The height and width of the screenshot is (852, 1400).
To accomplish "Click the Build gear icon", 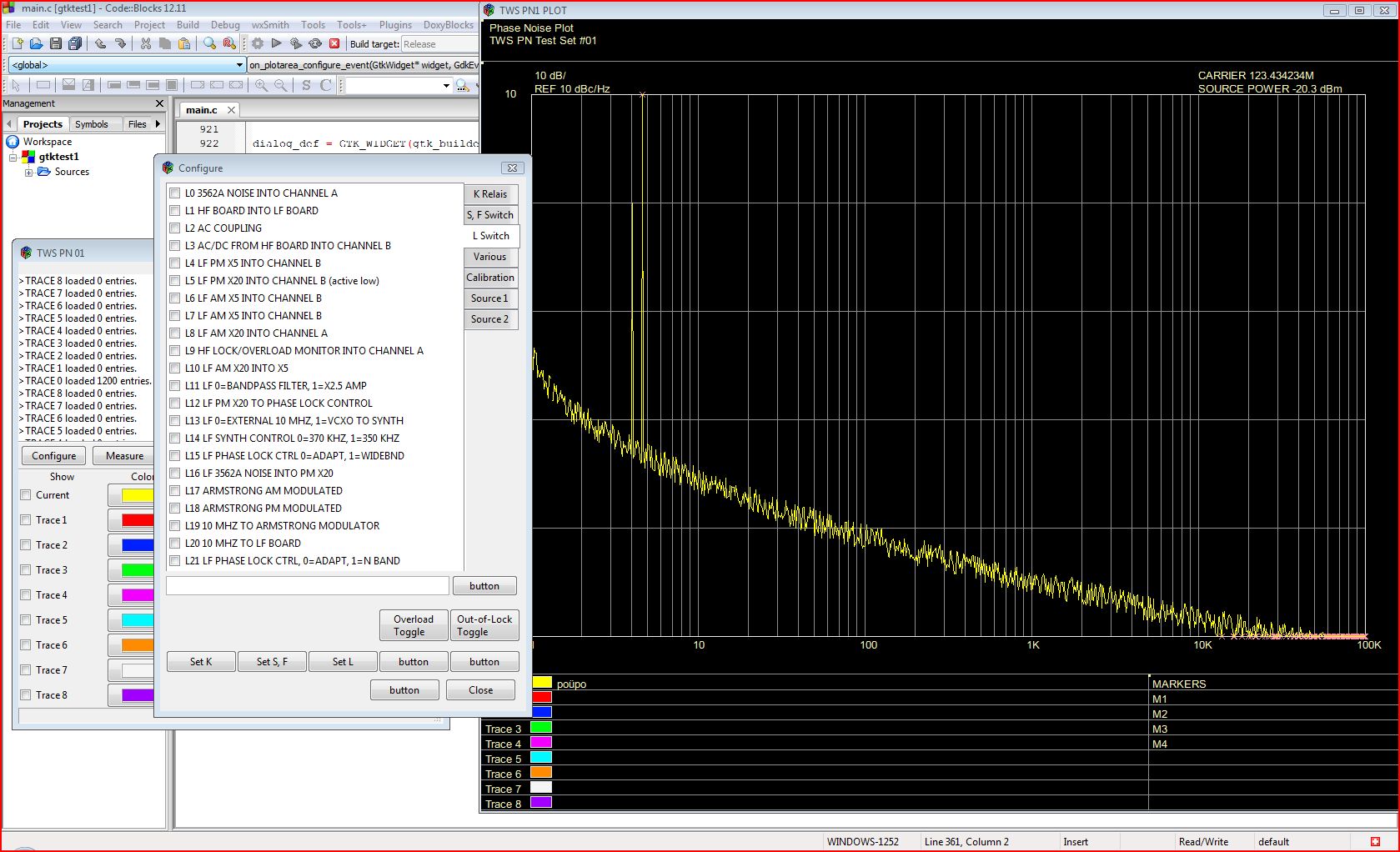I will pyautogui.click(x=258, y=43).
